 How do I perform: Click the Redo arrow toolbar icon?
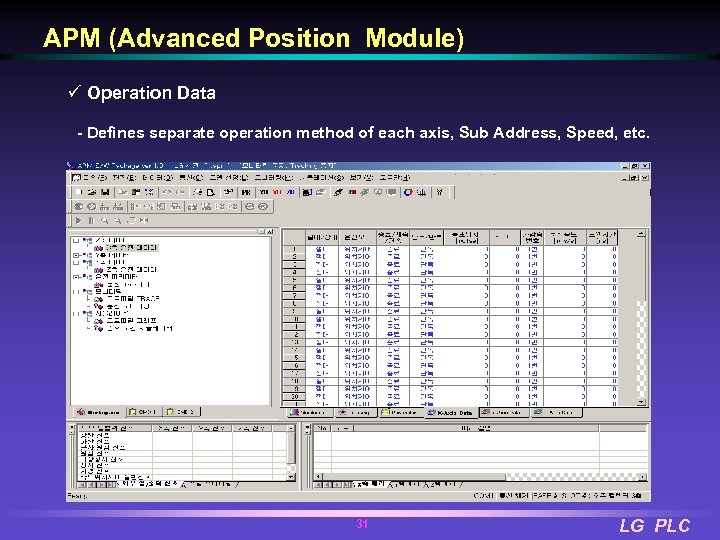[180, 192]
